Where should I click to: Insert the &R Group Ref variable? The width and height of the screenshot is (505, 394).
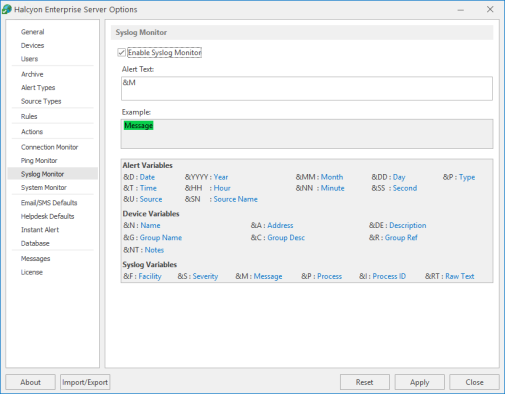[401, 238]
